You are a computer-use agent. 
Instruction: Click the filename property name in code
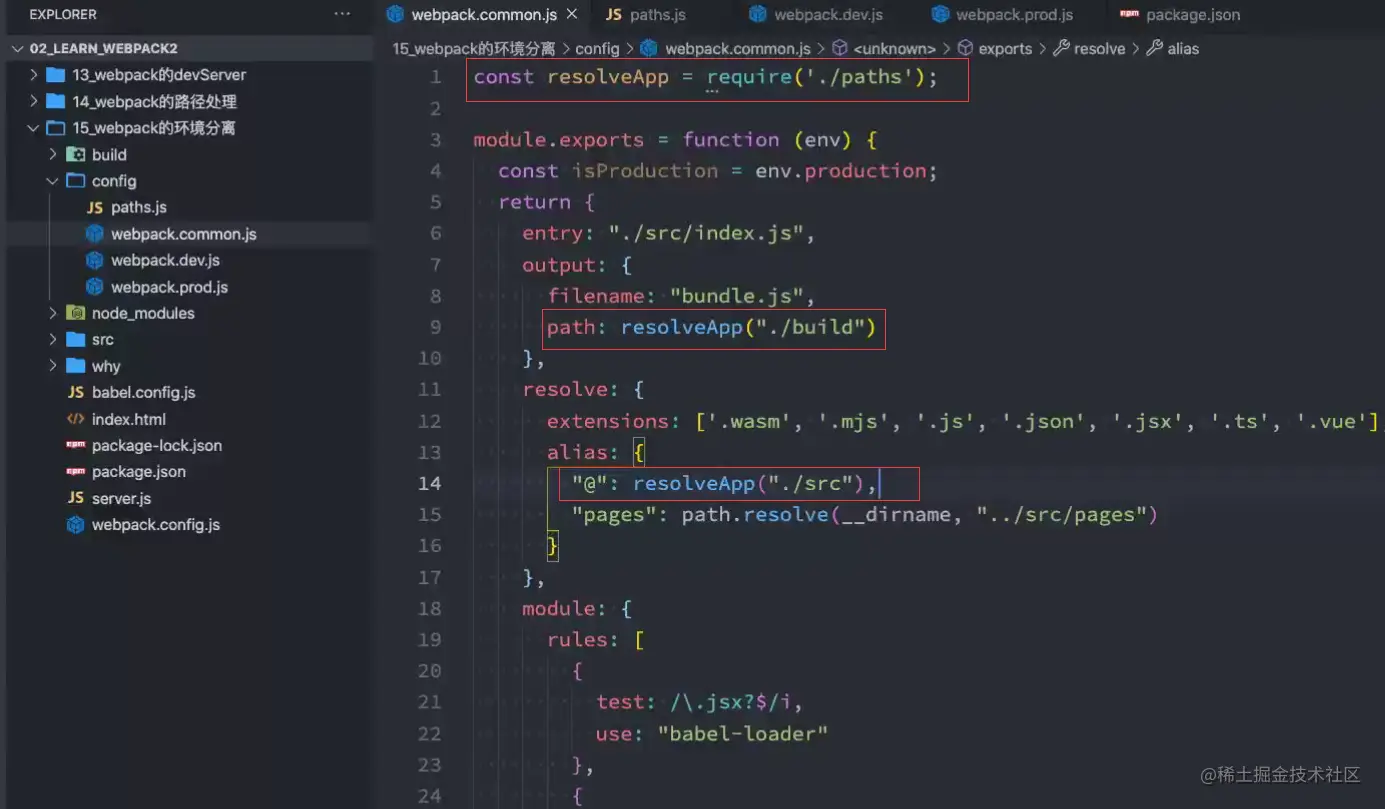pyautogui.click(x=596, y=296)
